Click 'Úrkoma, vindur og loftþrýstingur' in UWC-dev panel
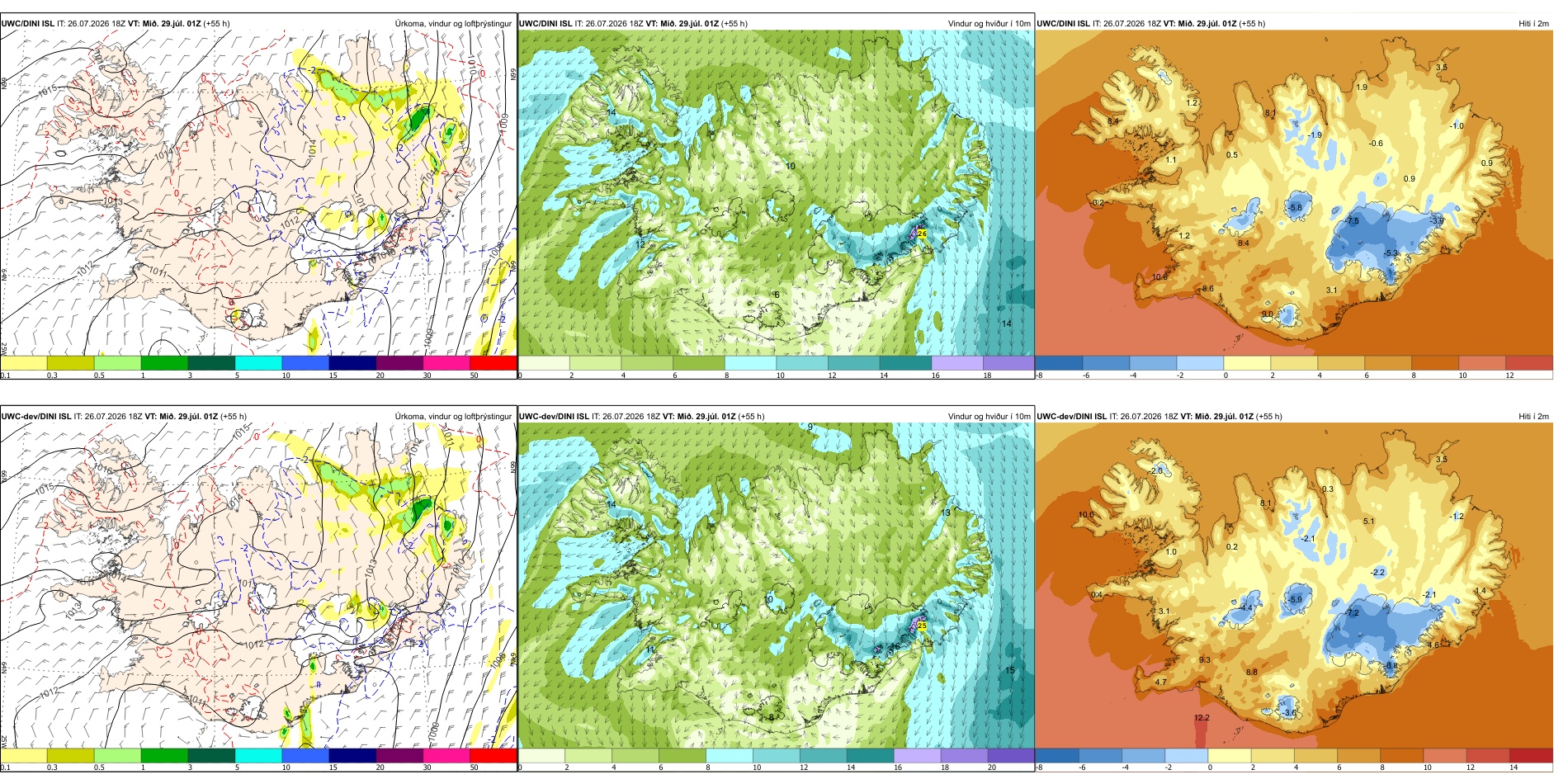Image resolution: width=1568 pixels, height=784 pixels. point(453,417)
